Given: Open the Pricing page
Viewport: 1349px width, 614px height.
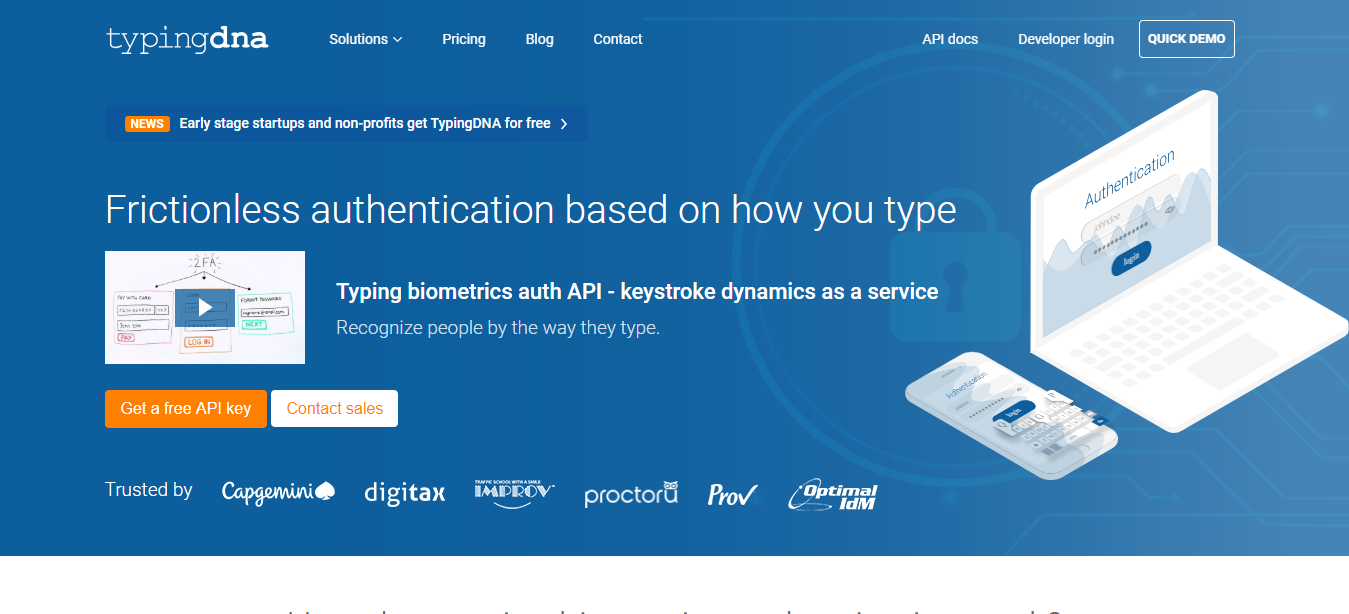Looking at the screenshot, I should [464, 39].
